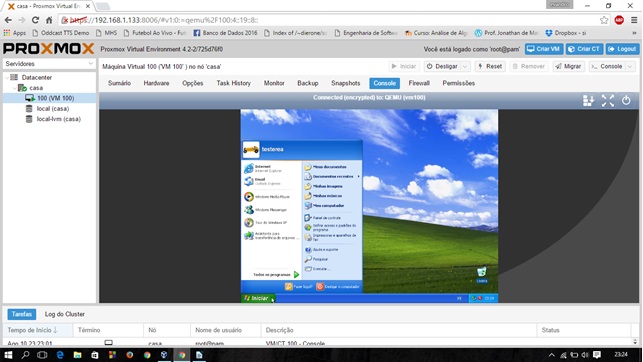Switch to Log do Cluster tab
The image size is (643, 362).
(x=65, y=314)
